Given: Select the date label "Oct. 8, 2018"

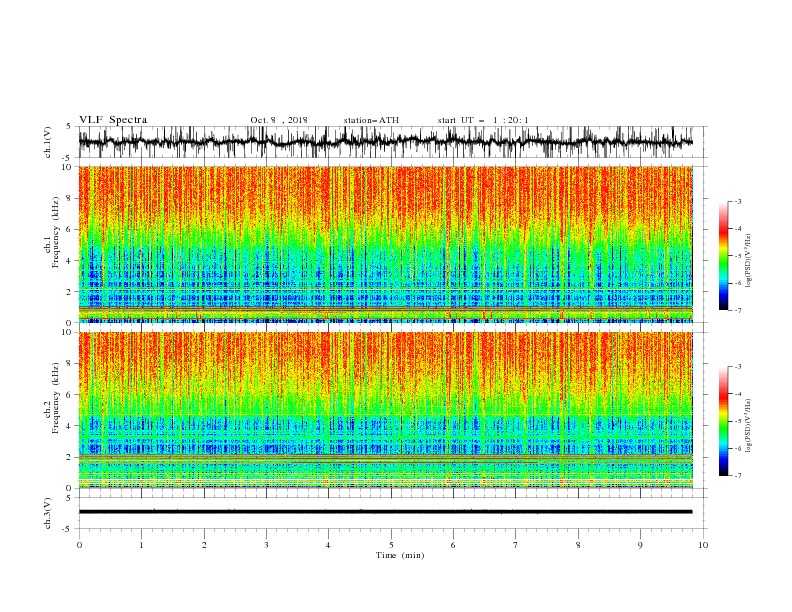Looking at the screenshot, I should pos(279,120).
